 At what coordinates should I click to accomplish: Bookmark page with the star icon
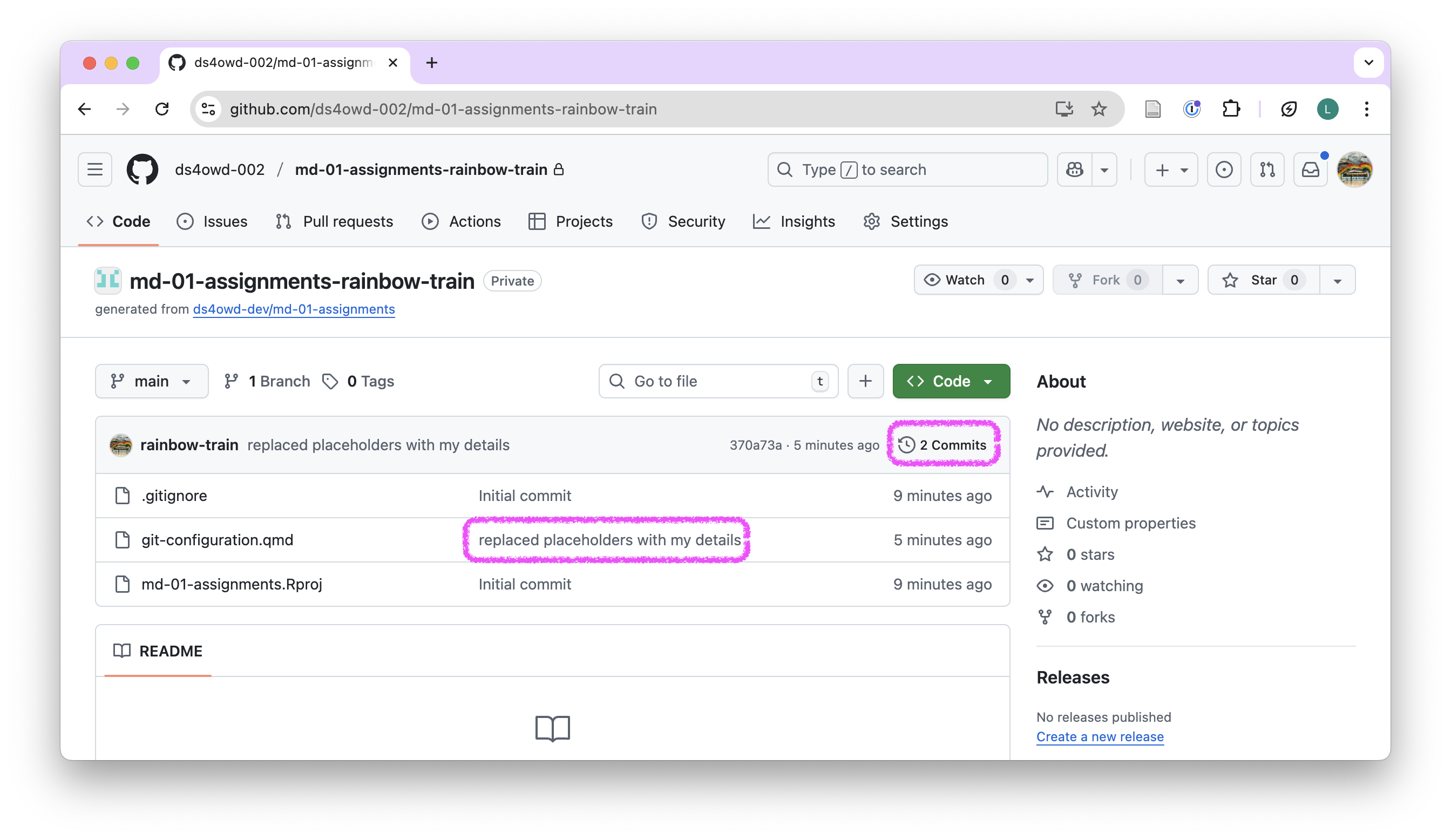pyautogui.click(x=1099, y=109)
